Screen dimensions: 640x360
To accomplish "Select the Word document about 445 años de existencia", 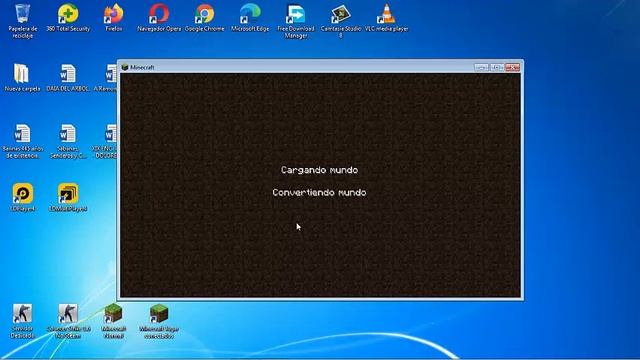I will [x=22, y=141].
